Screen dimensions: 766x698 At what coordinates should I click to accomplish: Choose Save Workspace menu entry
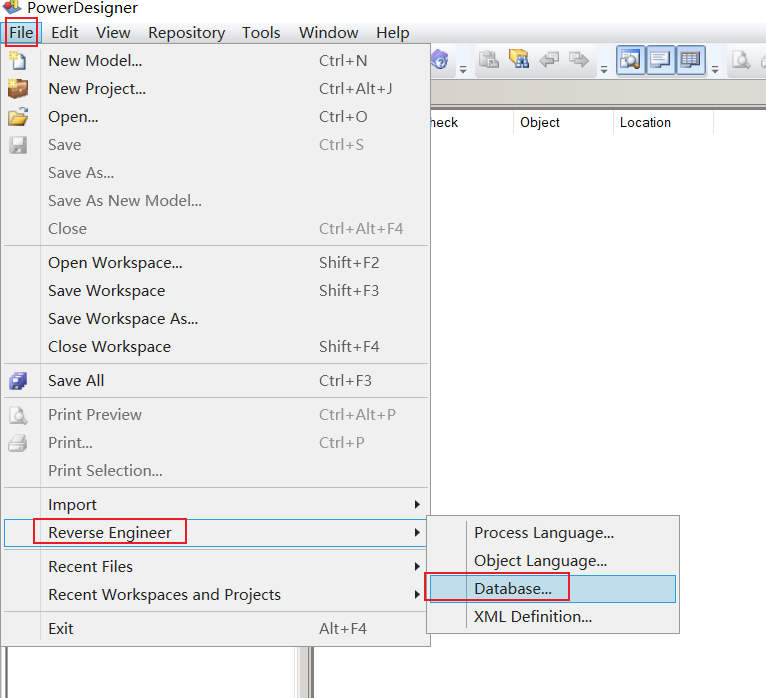(x=216, y=291)
